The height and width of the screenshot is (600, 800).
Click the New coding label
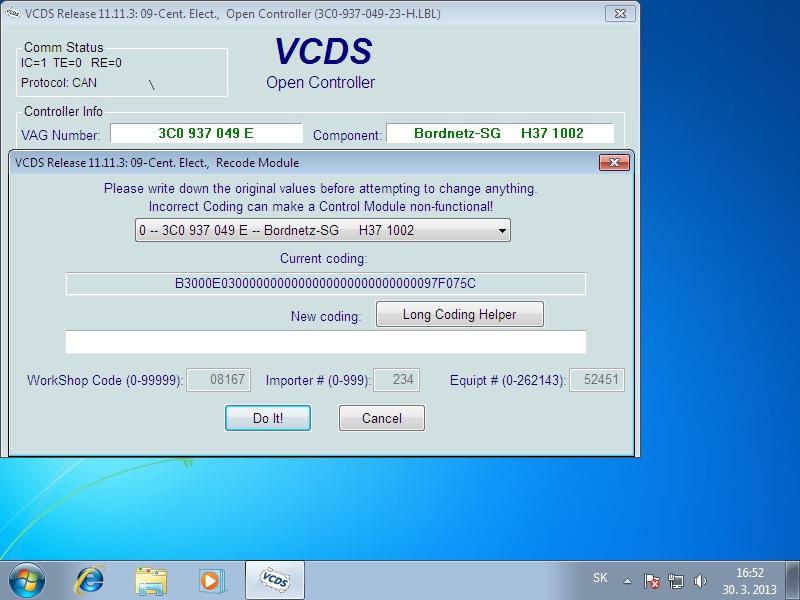click(x=326, y=316)
